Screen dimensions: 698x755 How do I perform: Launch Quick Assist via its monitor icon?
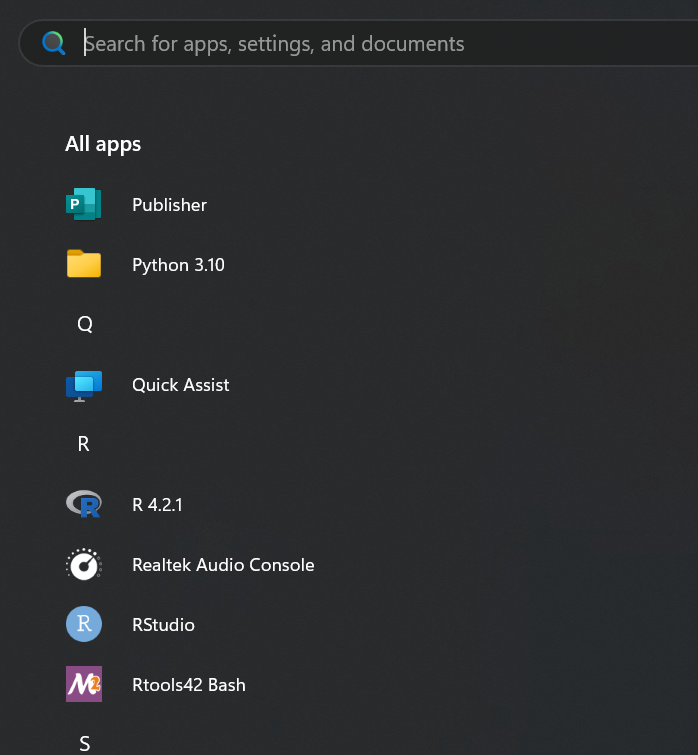84,386
